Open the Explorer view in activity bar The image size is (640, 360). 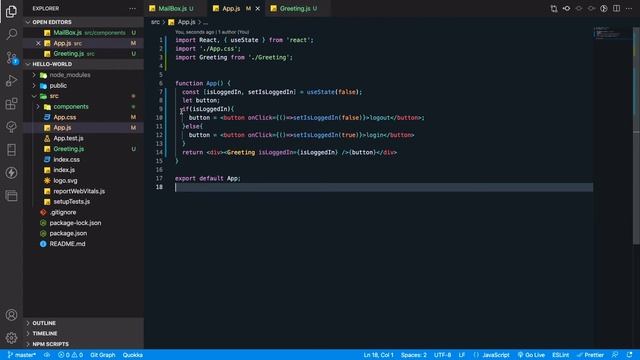point(11,11)
